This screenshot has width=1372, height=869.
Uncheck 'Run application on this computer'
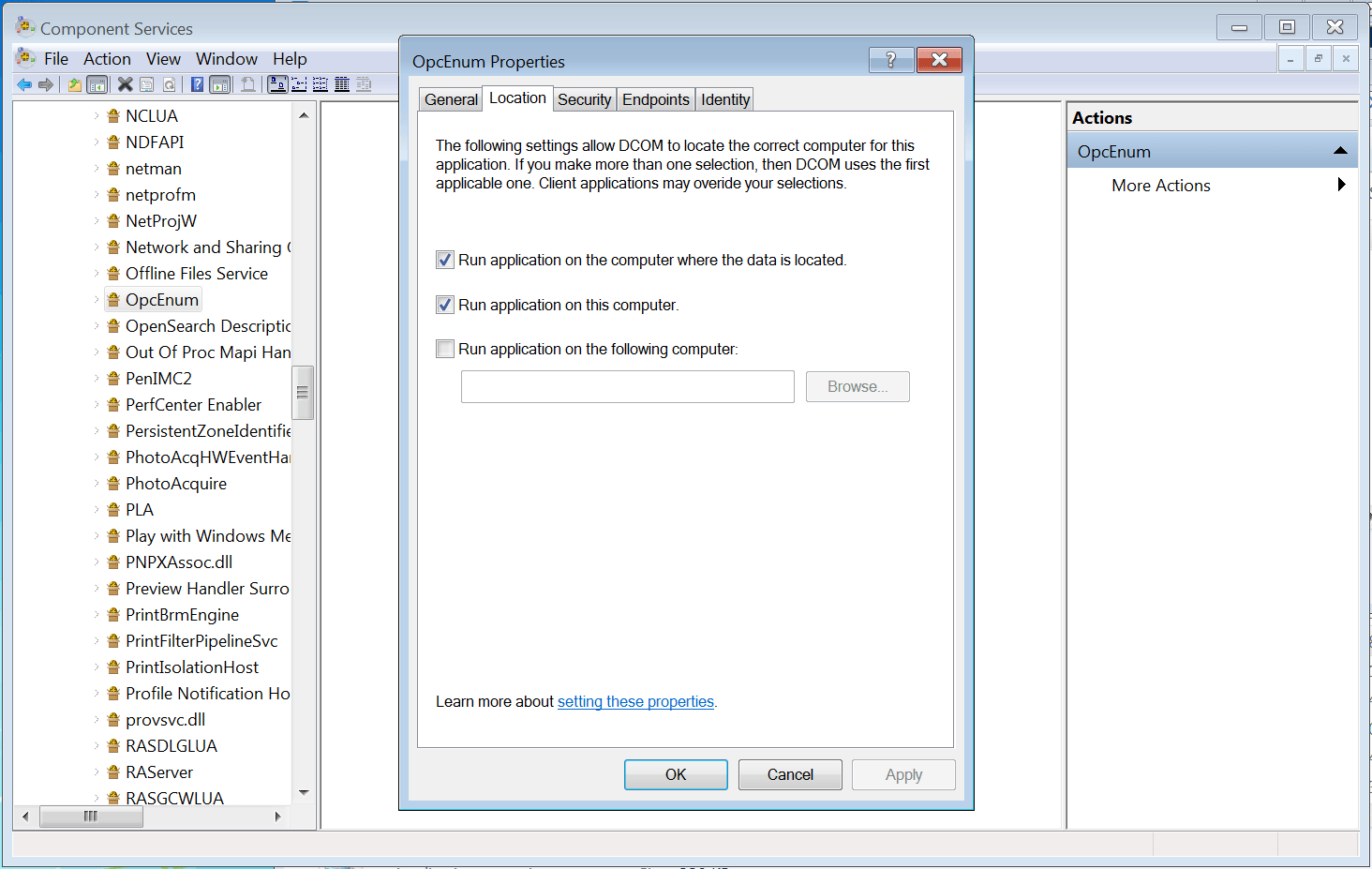click(445, 305)
